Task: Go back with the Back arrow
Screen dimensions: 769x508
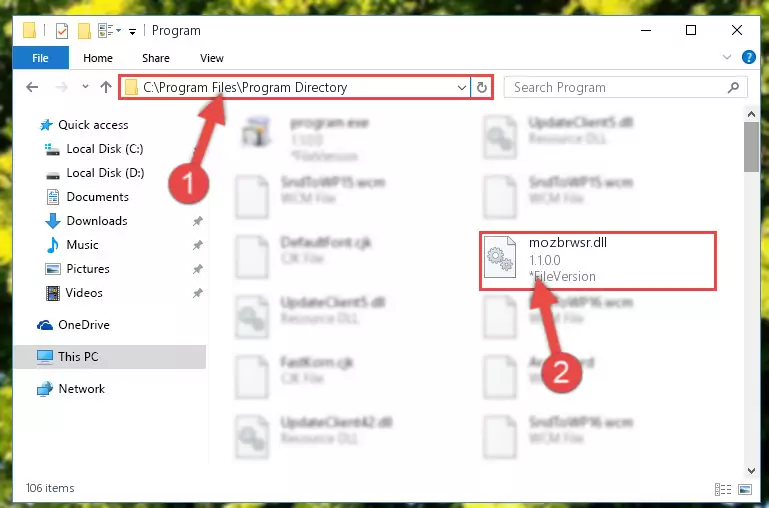Action: click(x=32, y=87)
